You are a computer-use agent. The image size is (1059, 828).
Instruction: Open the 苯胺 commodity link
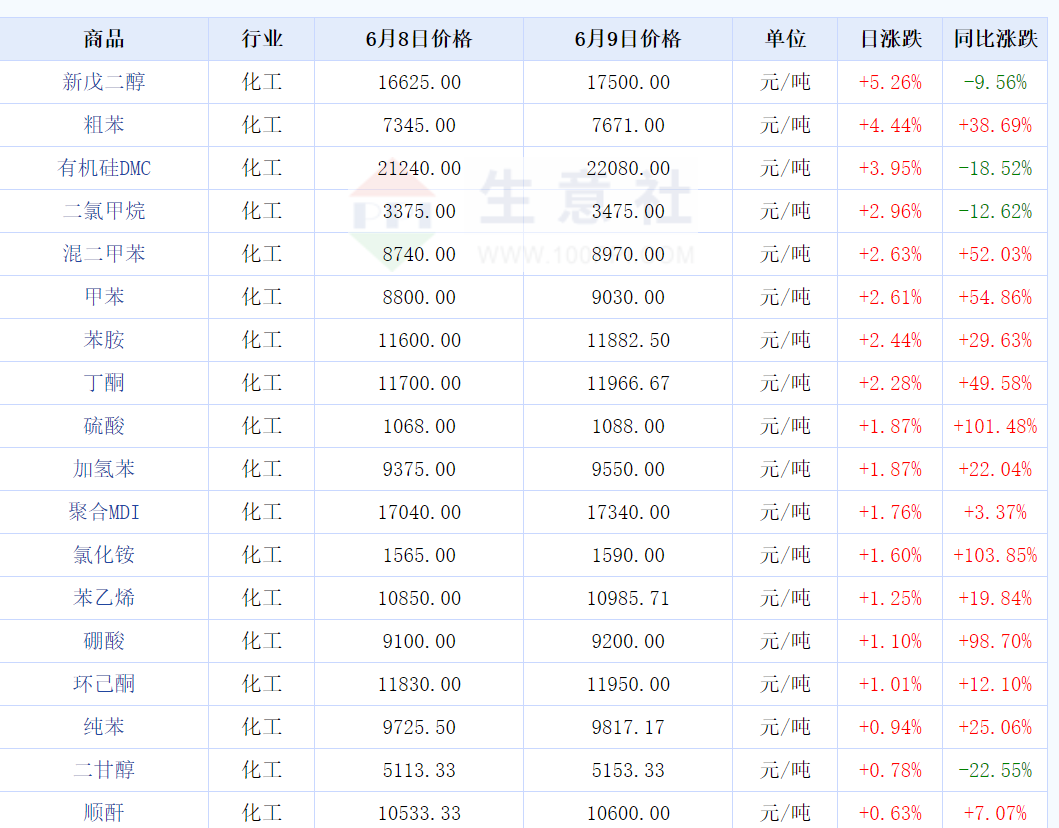[104, 340]
